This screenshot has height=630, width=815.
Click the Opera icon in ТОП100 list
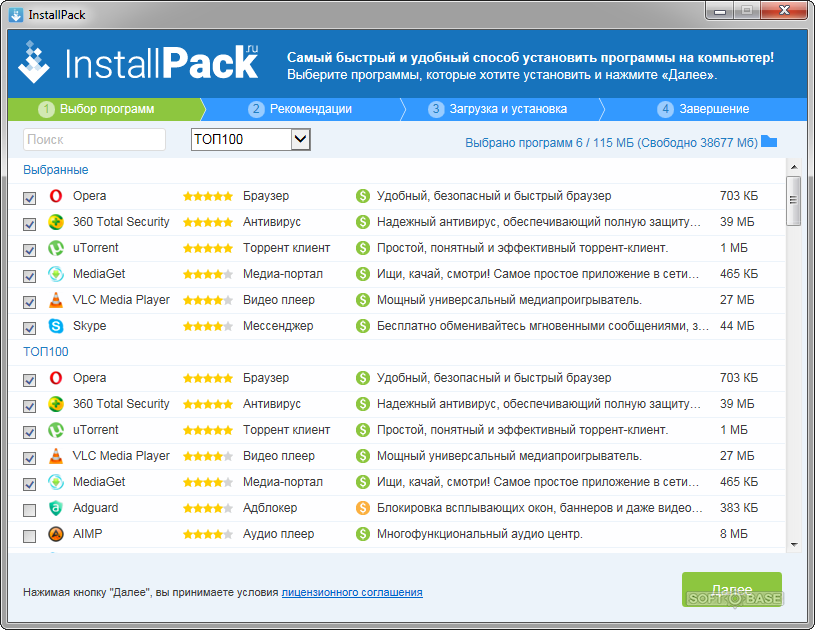(x=56, y=378)
